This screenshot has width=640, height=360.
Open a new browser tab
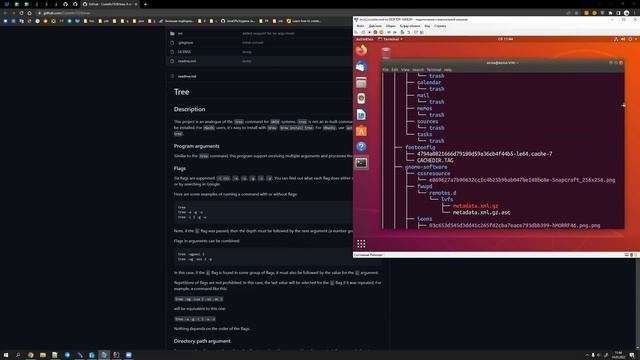click(x=145, y=4)
